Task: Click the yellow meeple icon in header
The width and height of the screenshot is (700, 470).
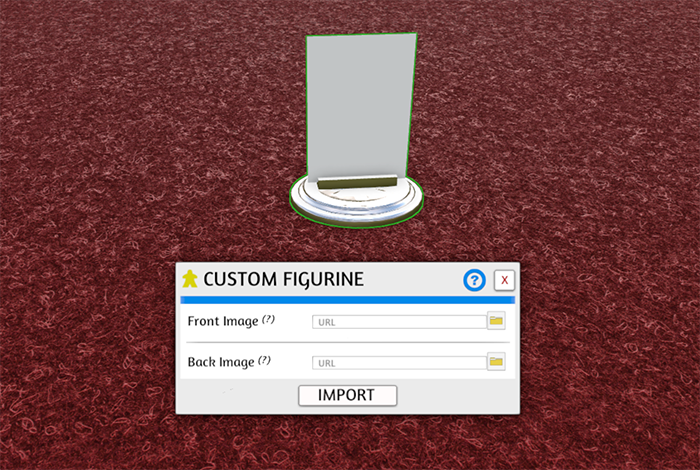Action: tap(190, 279)
